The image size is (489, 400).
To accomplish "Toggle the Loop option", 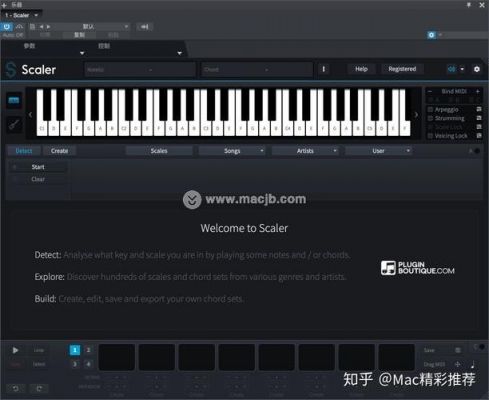I will tap(39, 350).
